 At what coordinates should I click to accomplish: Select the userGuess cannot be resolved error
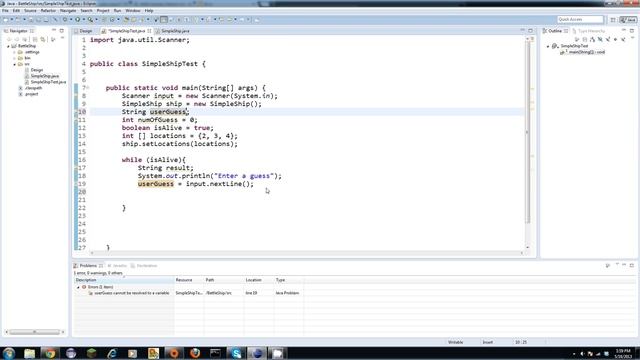point(131,293)
